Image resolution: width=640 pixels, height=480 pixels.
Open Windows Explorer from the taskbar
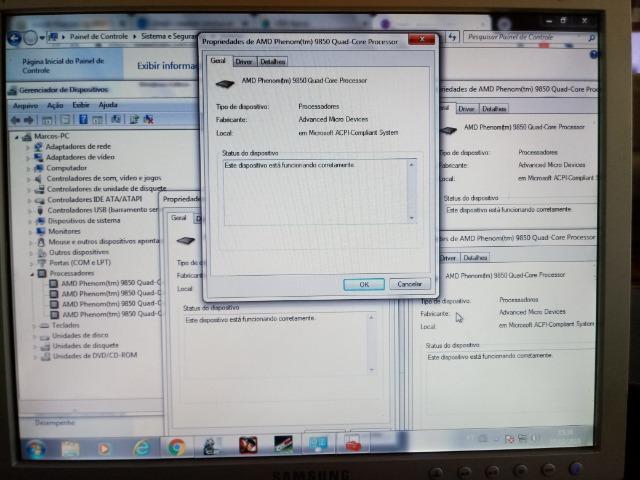[x=70, y=449]
